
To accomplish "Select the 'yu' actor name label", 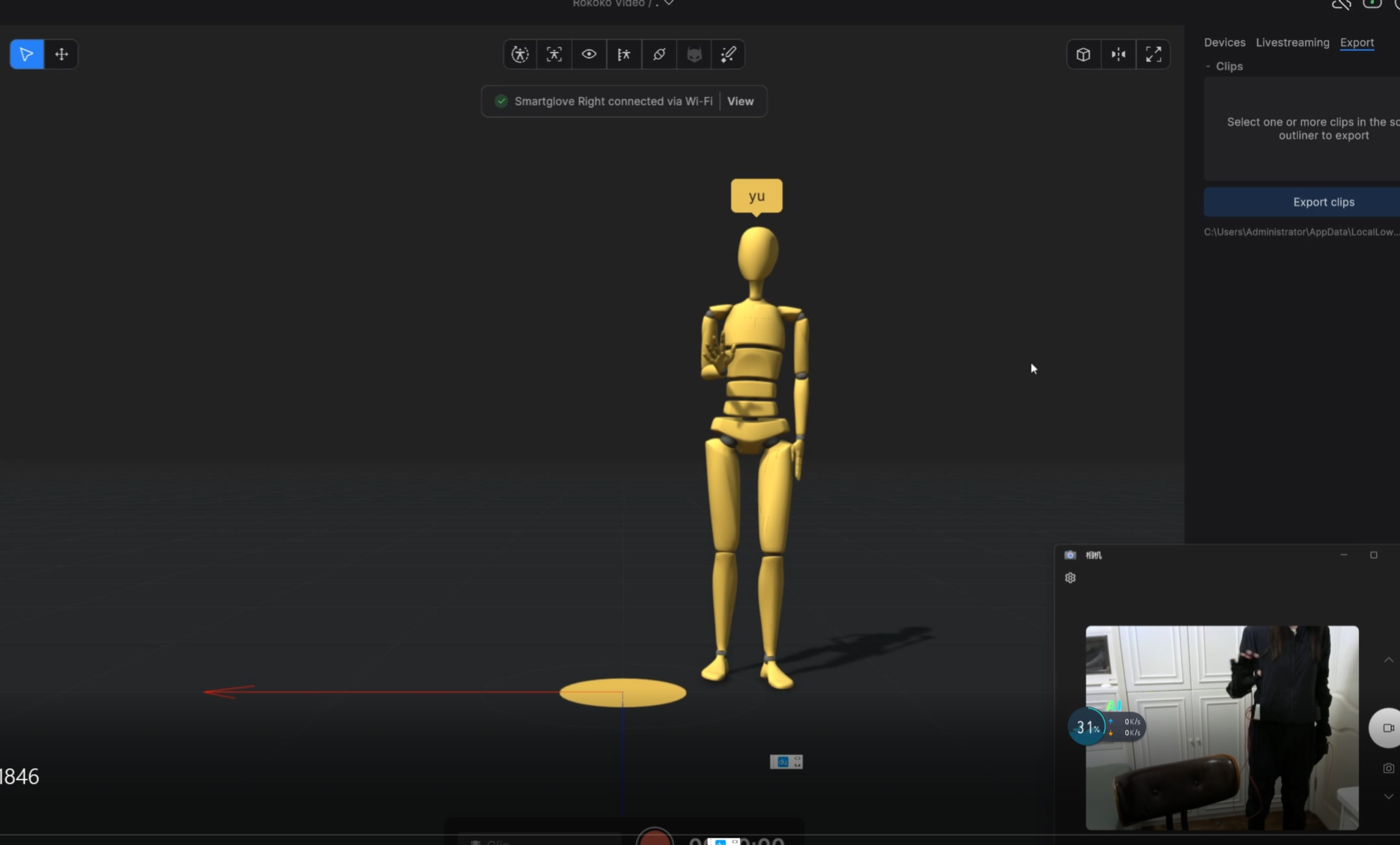I will coord(757,196).
